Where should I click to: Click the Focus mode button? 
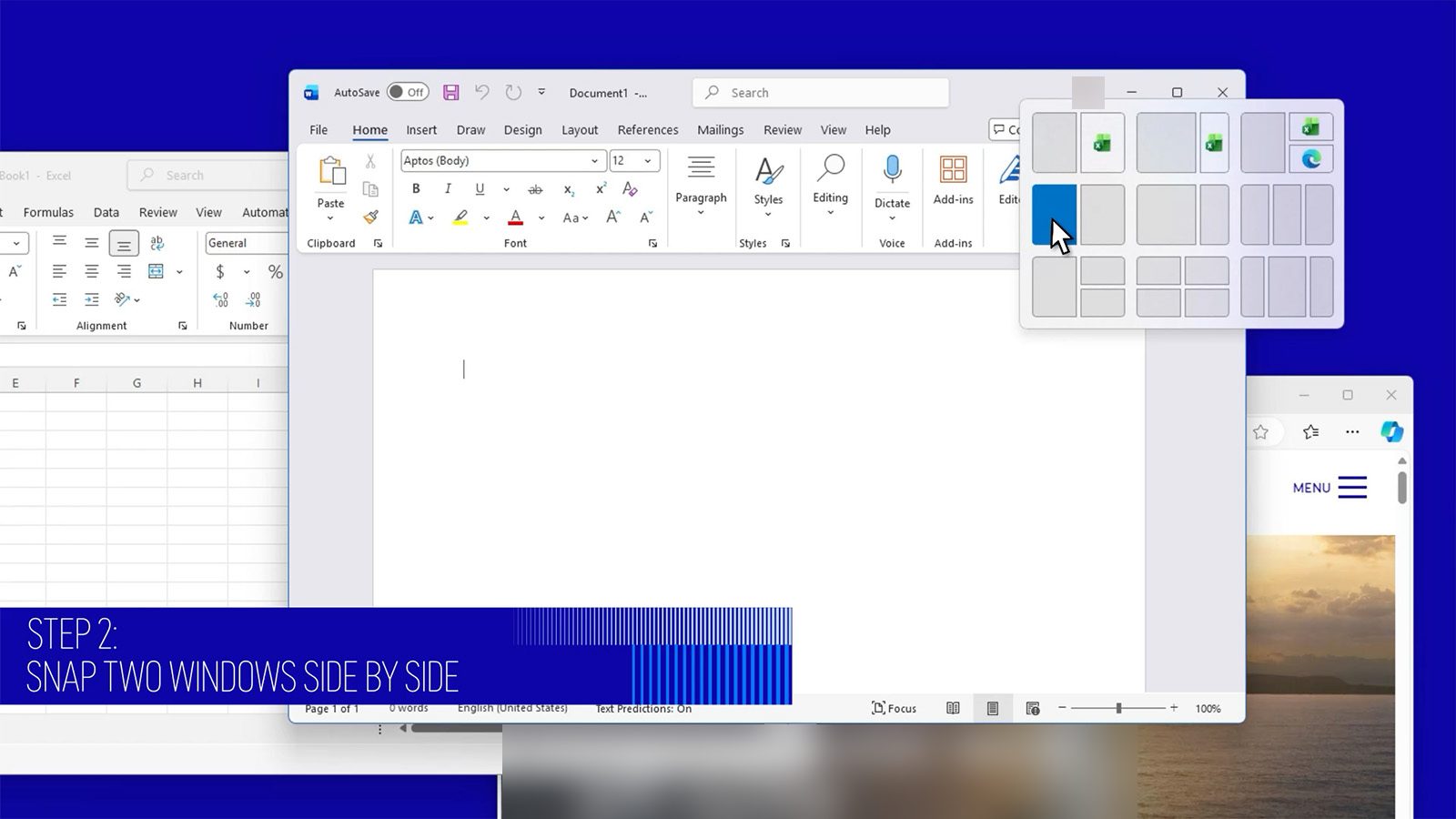894,708
